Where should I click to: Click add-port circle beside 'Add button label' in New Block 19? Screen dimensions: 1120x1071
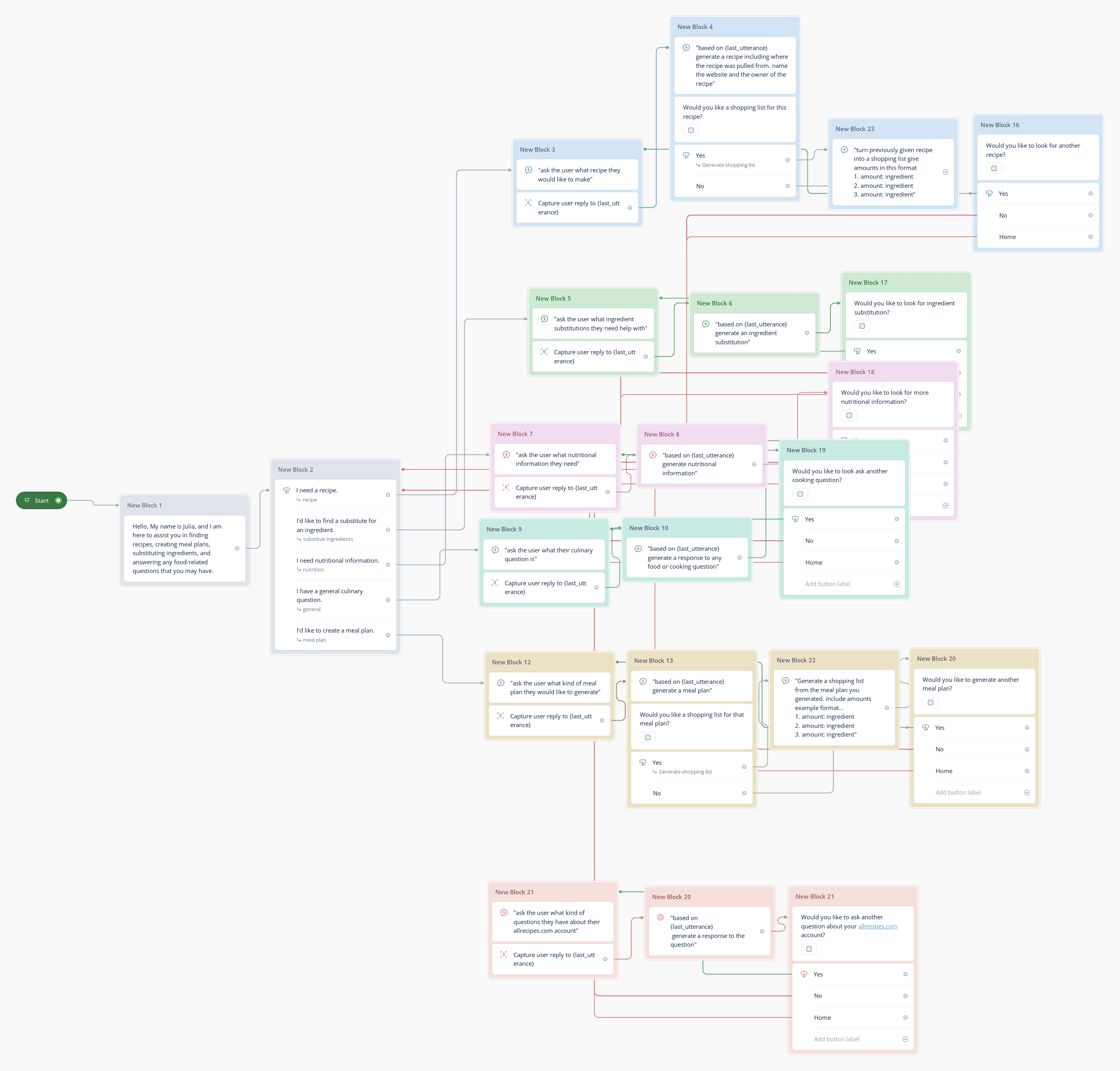[x=897, y=584]
